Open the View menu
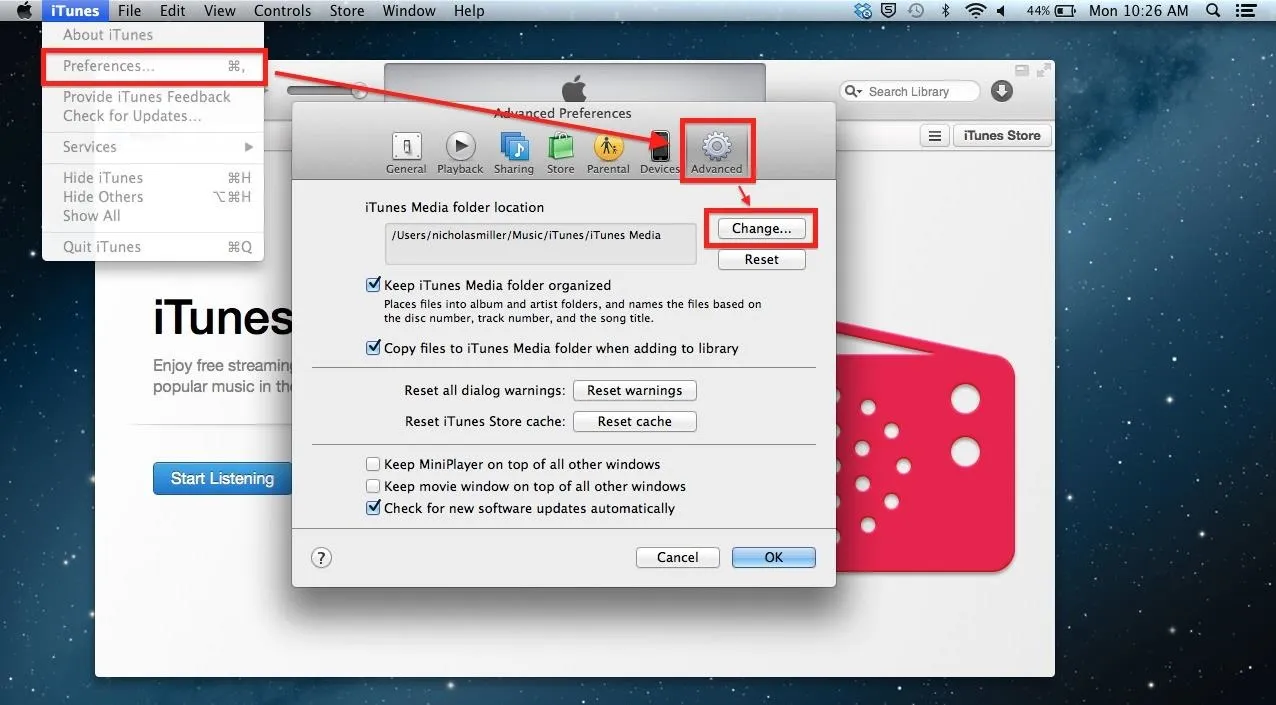This screenshot has width=1276, height=705. tap(219, 11)
